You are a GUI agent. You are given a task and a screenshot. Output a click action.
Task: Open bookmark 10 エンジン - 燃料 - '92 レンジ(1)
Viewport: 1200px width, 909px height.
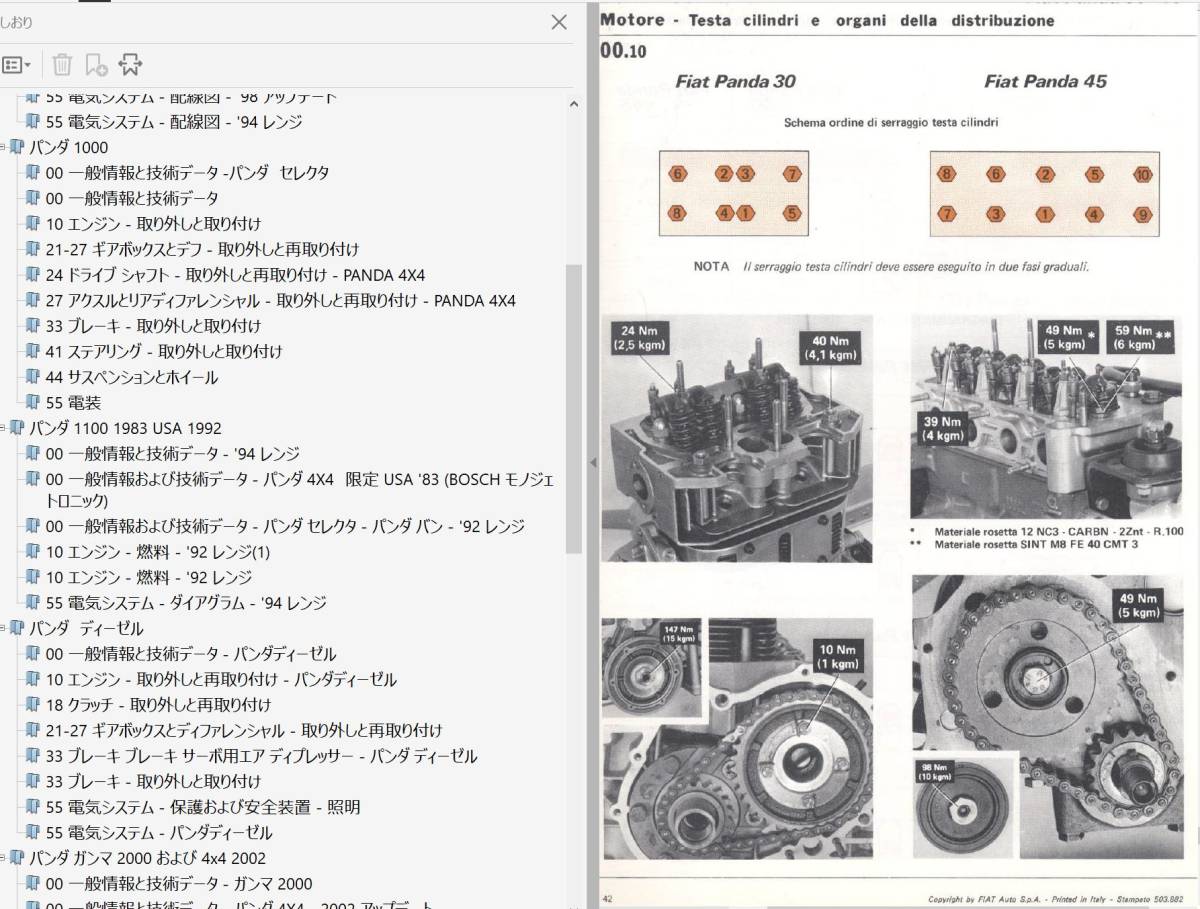(x=158, y=552)
